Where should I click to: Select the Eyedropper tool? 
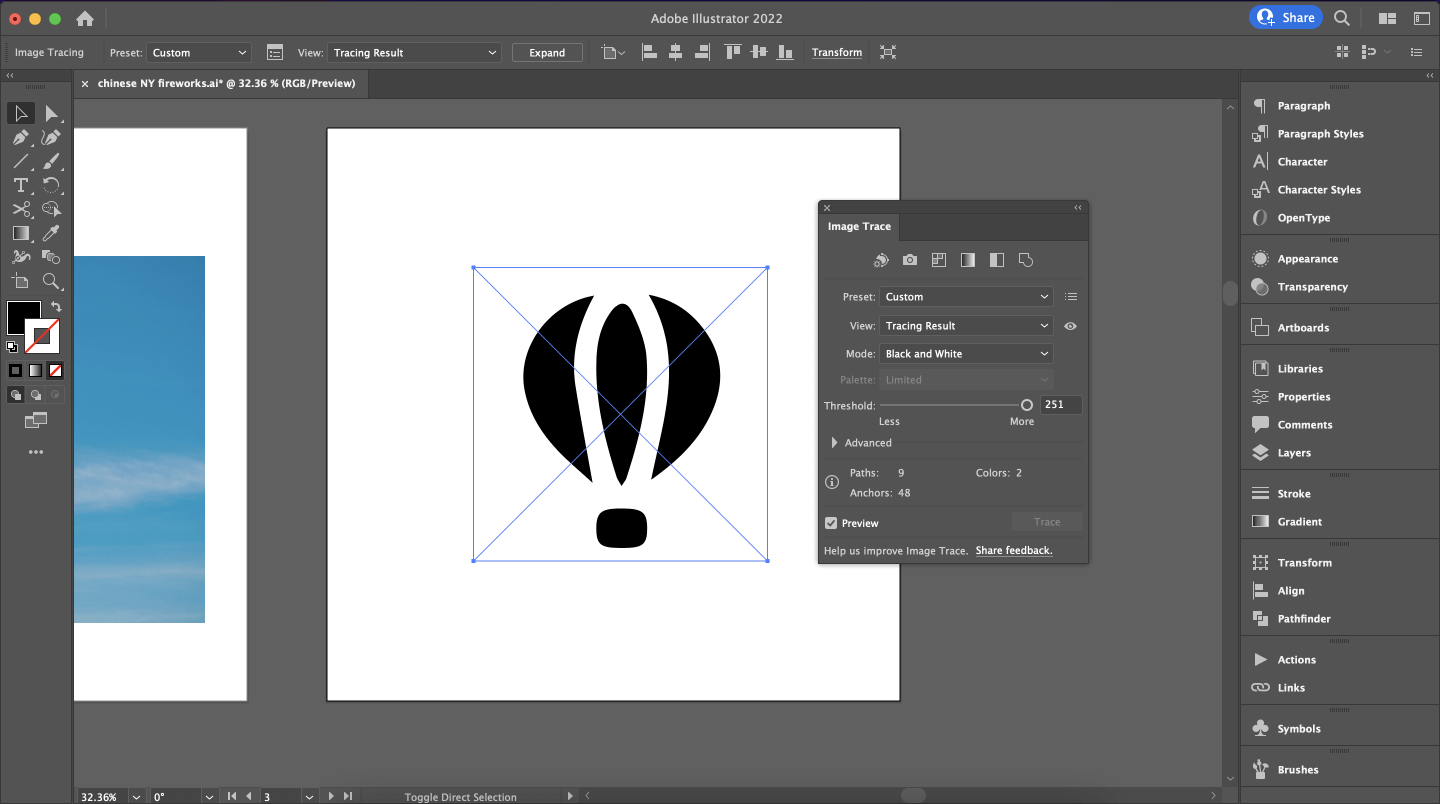point(52,233)
